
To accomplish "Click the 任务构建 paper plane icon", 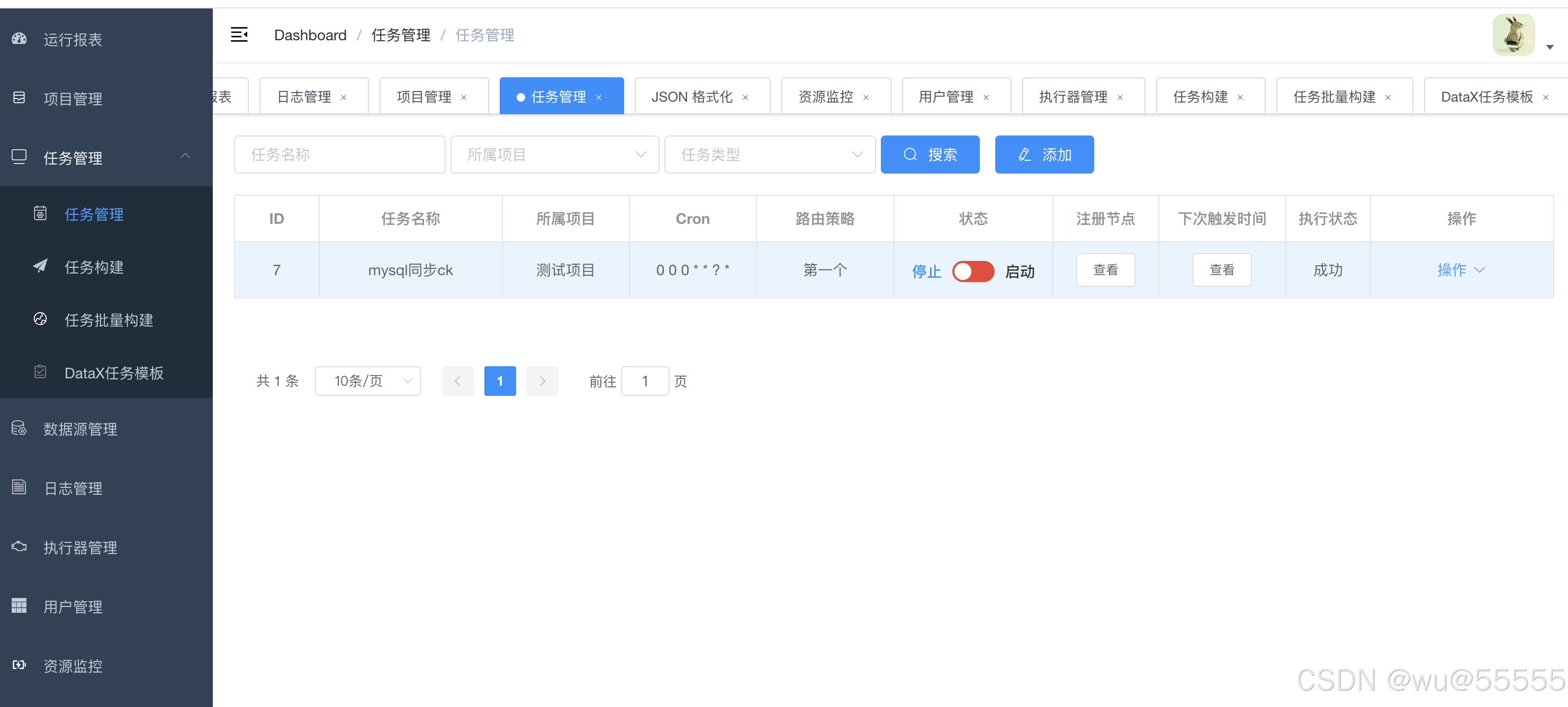I will [x=40, y=266].
